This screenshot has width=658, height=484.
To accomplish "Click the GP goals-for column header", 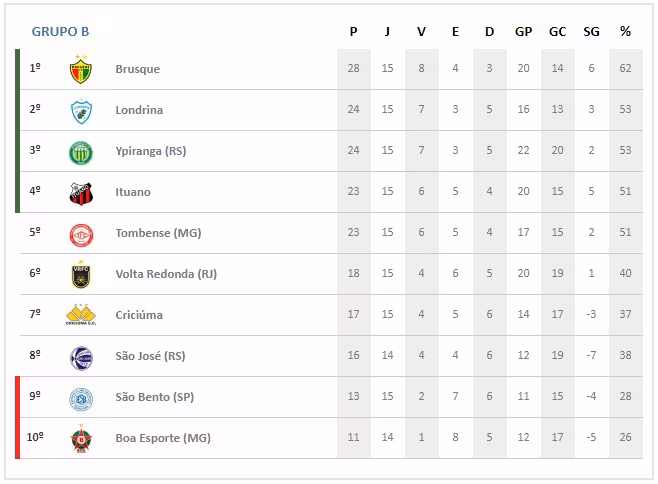I will pyautogui.click(x=523, y=31).
